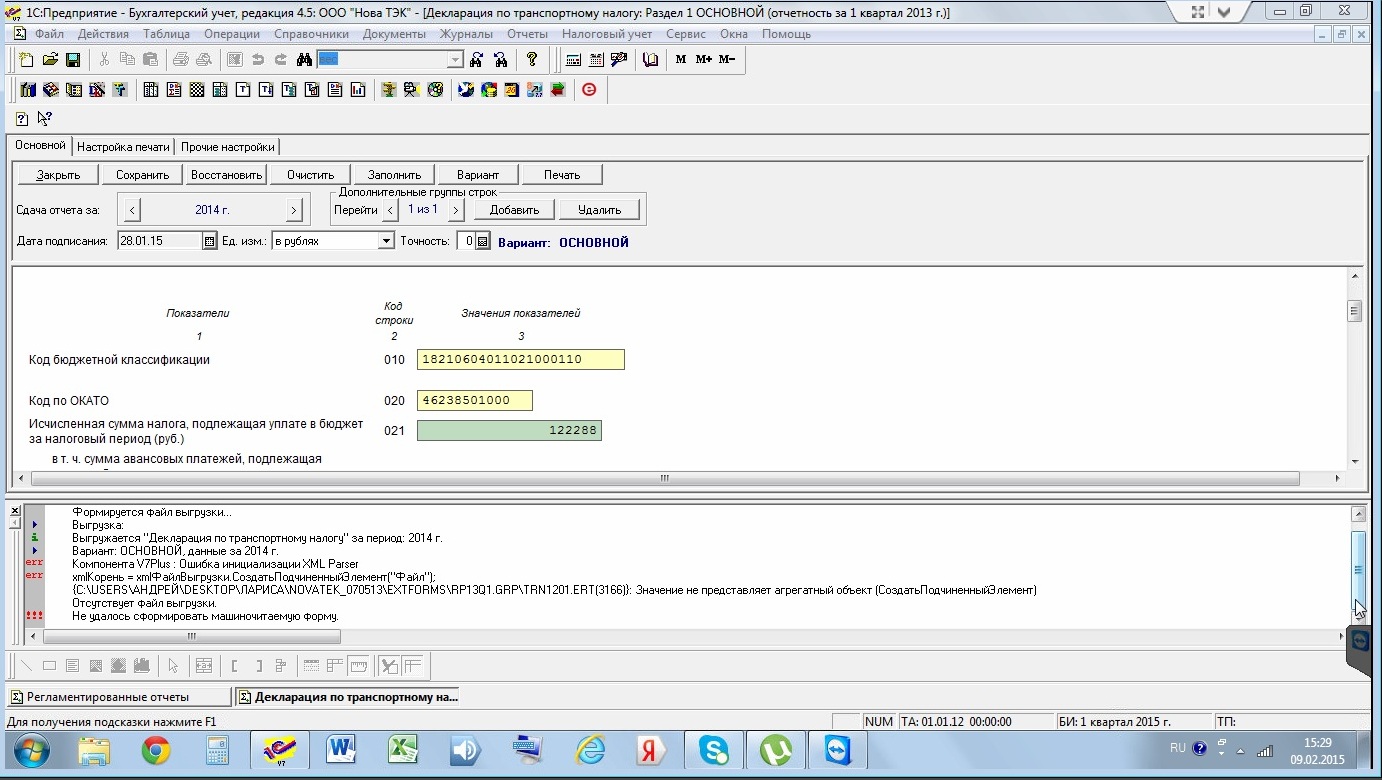Click the Open folder toolbar icon
Image resolution: width=1382 pixels, height=780 pixels.
pos(50,60)
